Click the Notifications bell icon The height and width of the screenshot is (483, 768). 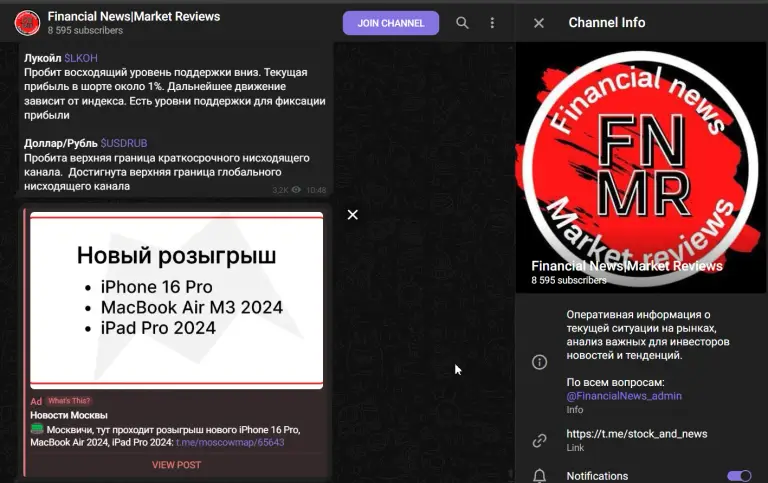click(x=539, y=476)
